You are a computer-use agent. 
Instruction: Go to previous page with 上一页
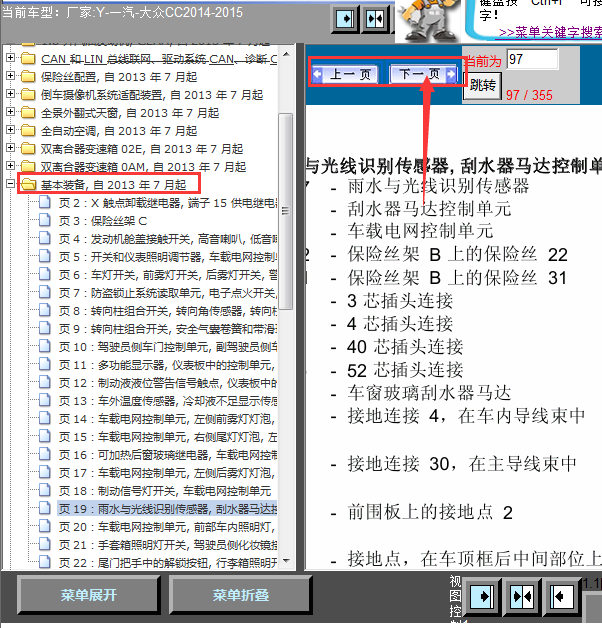coord(345,74)
